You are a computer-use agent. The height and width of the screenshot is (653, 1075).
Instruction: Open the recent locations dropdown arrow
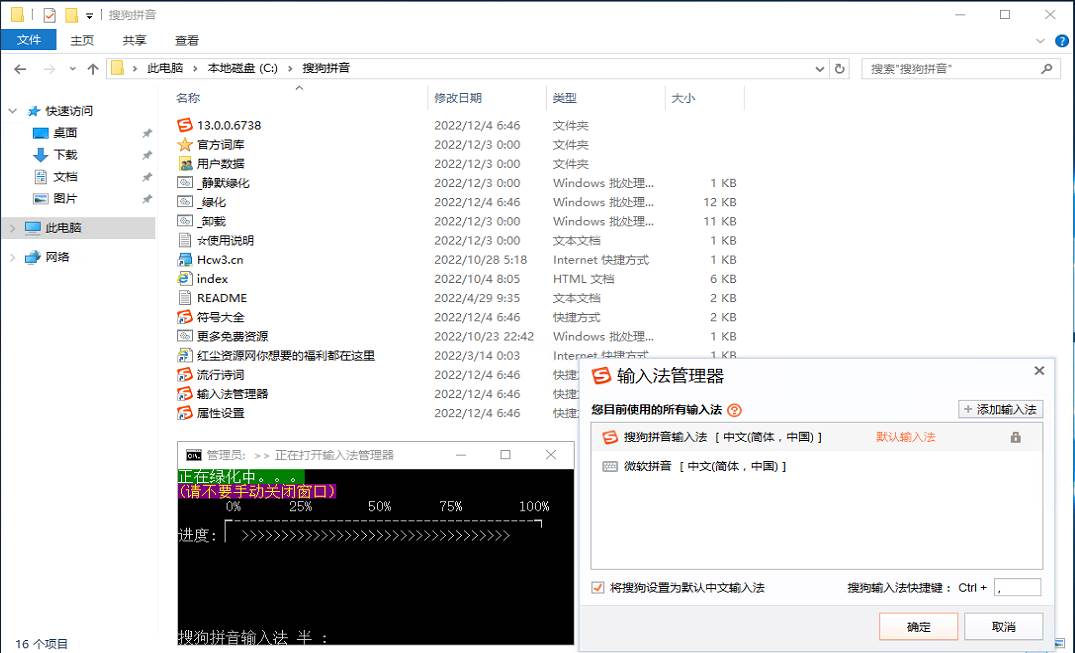[x=73, y=69]
